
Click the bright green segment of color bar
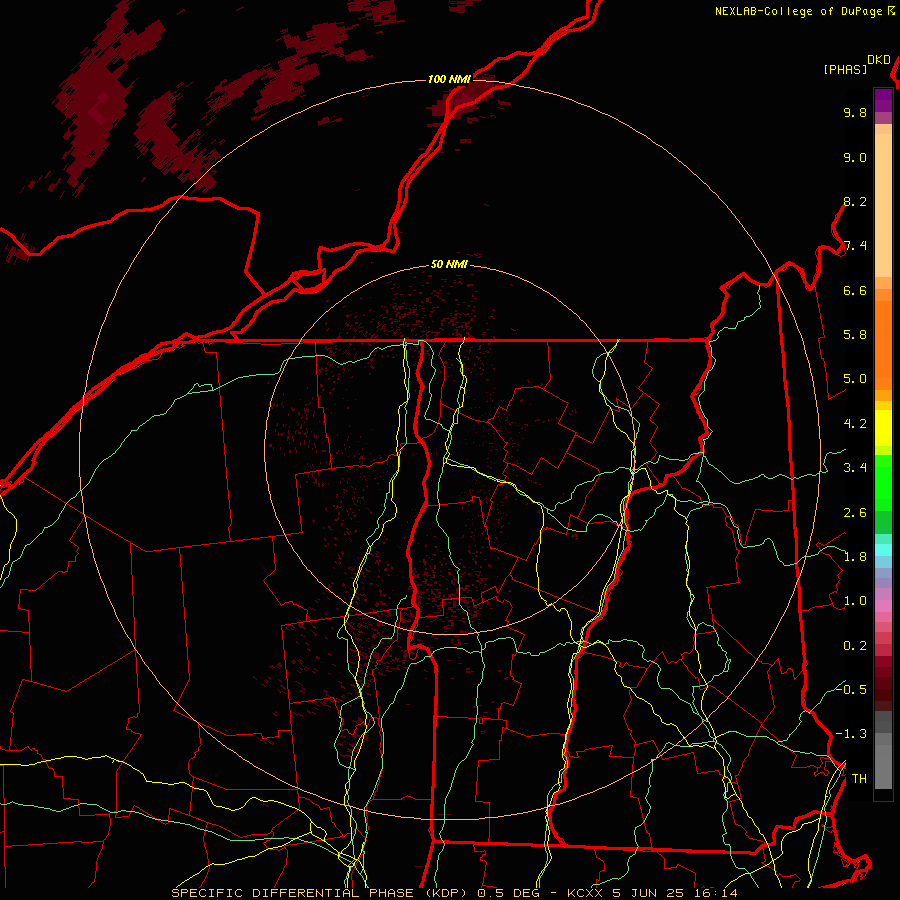pos(883,483)
